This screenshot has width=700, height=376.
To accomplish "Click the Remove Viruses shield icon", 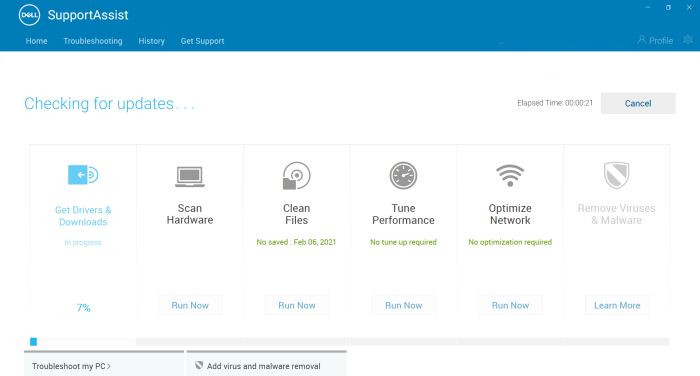I will click(x=617, y=175).
